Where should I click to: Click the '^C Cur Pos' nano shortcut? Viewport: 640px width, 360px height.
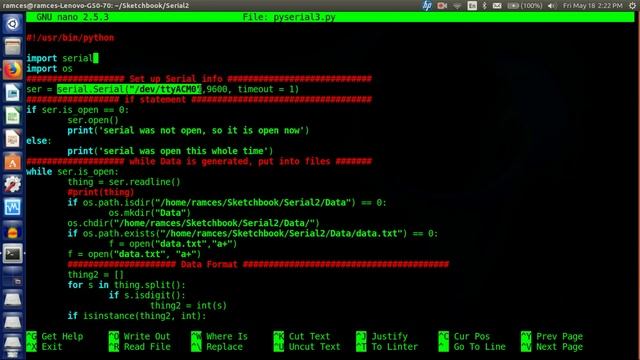pos(464,336)
